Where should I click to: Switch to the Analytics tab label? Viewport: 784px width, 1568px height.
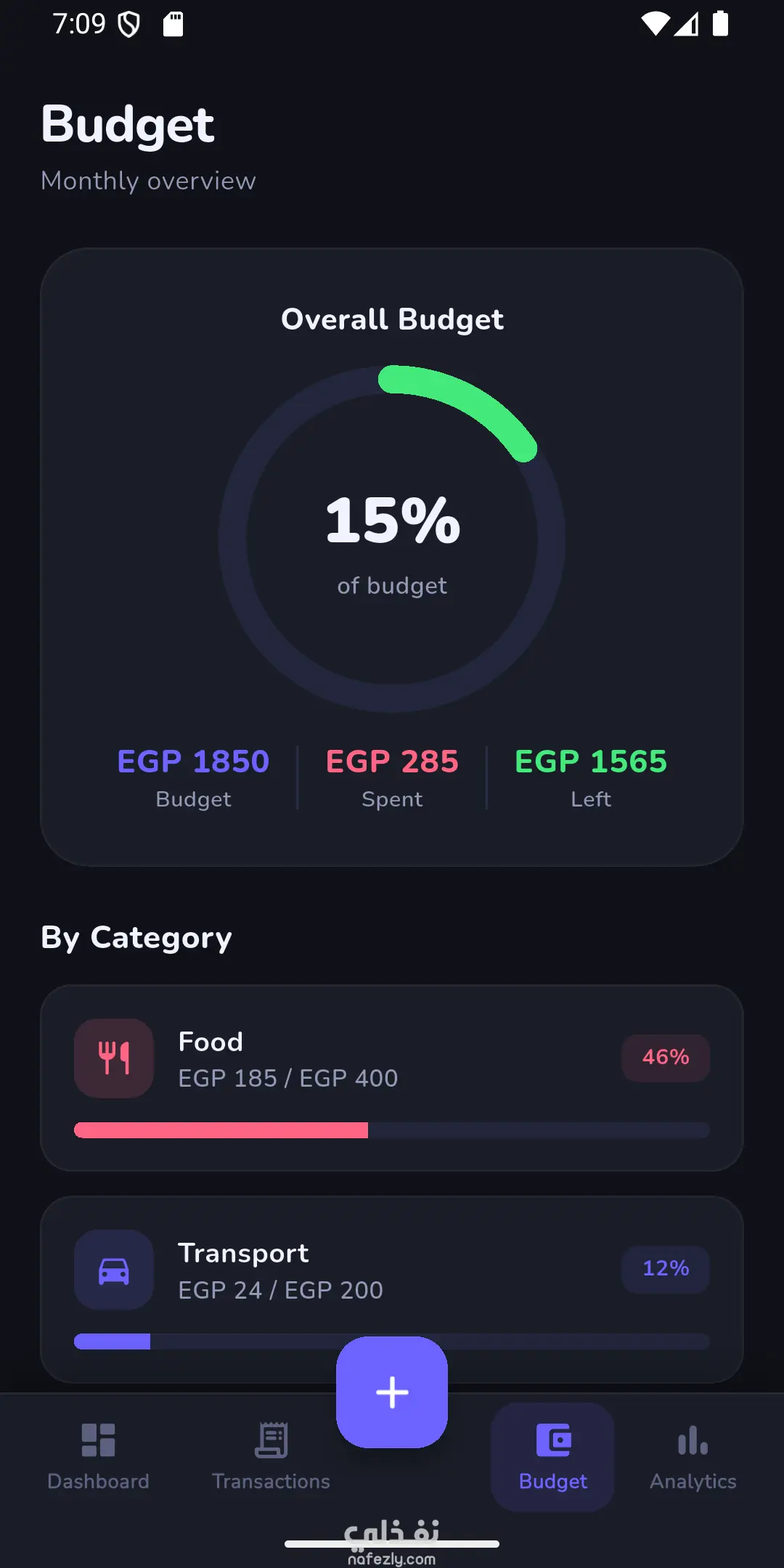[x=693, y=1481]
